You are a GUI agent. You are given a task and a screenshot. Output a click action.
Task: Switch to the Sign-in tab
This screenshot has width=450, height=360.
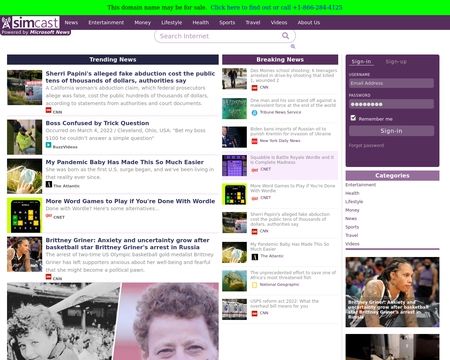click(x=361, y=62)
